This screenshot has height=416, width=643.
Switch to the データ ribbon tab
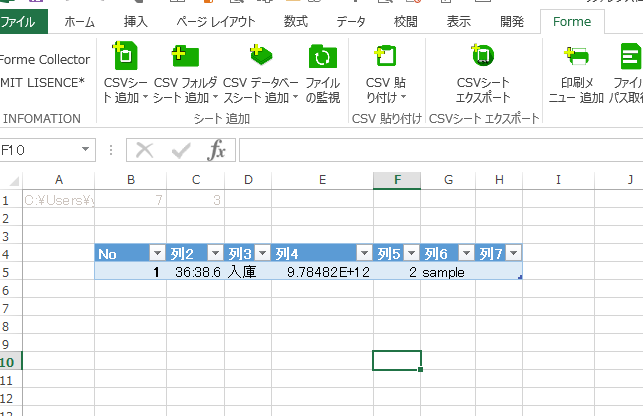pos(350,21)
